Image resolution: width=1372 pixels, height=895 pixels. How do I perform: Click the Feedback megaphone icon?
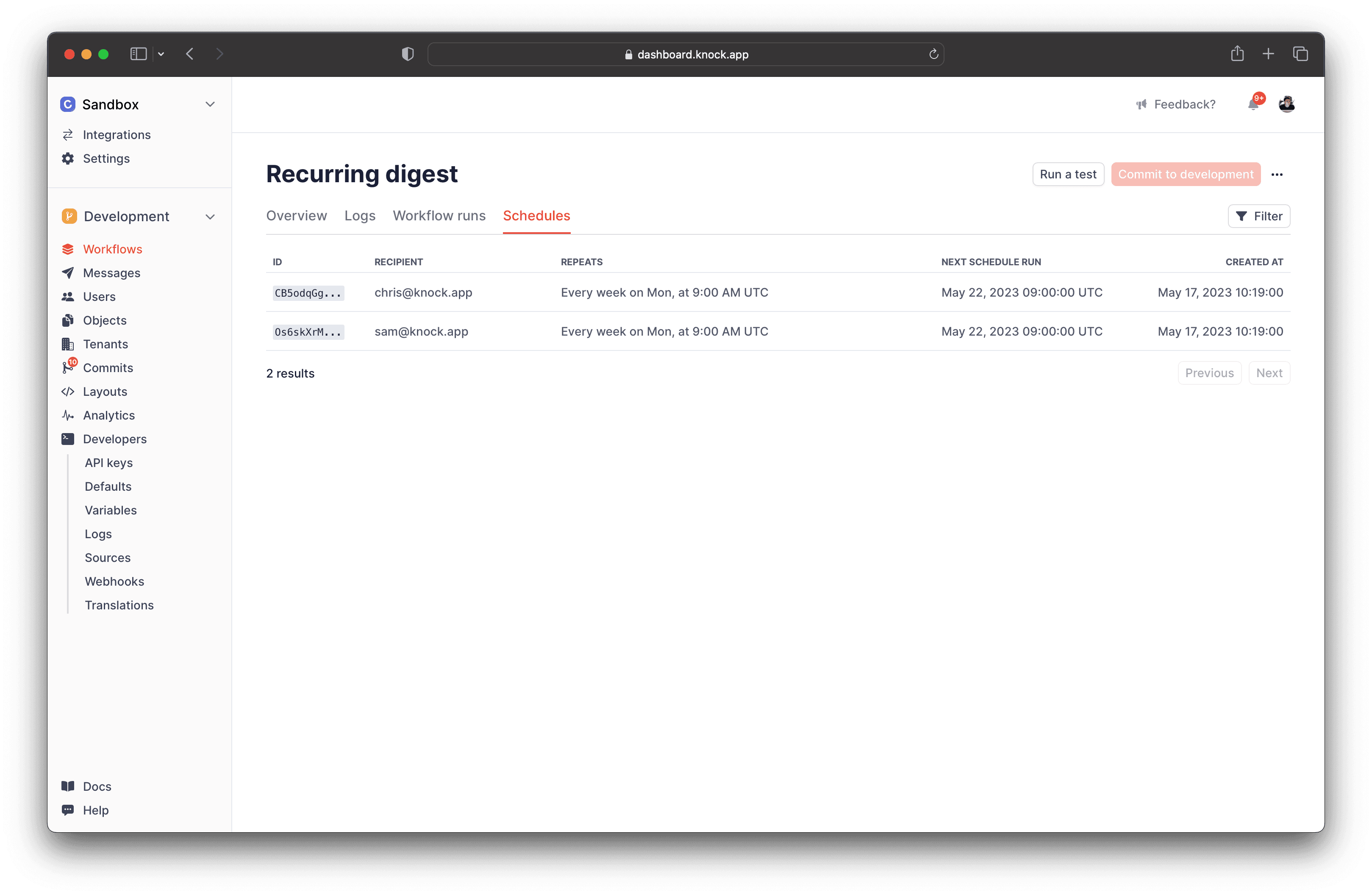[1141, 104]
